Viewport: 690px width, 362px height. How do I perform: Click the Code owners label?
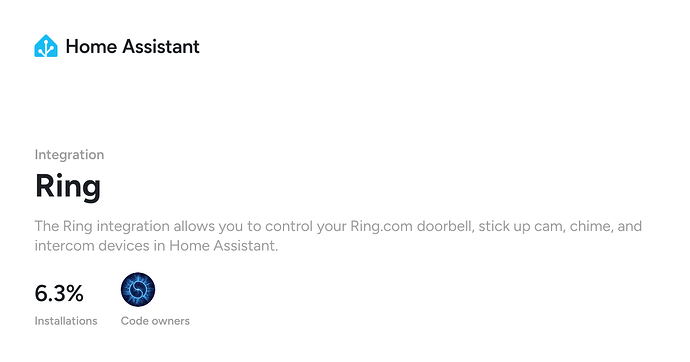(155, 321)
